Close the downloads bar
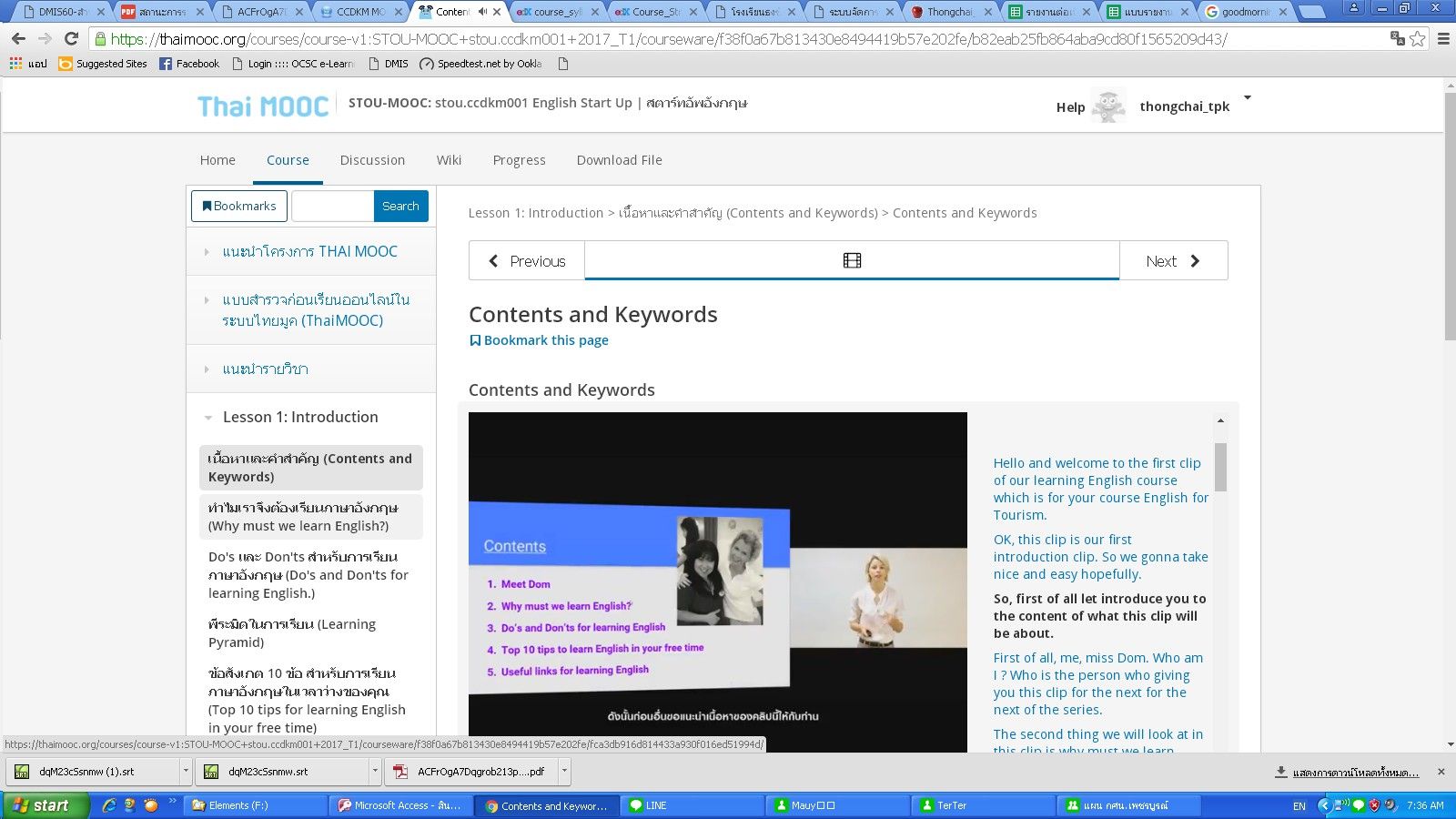The width and height of the screenshot is (1456, 819). (1441, 772)
